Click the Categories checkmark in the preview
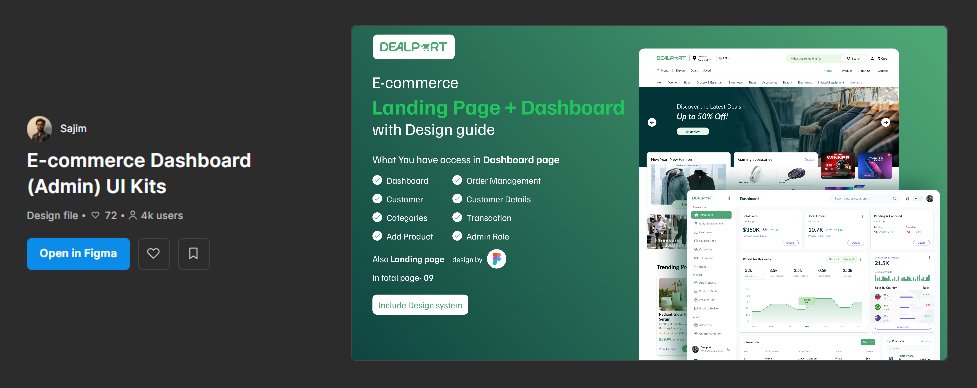The height and width of the screenshot is (388, 977). tap(377, 217)
